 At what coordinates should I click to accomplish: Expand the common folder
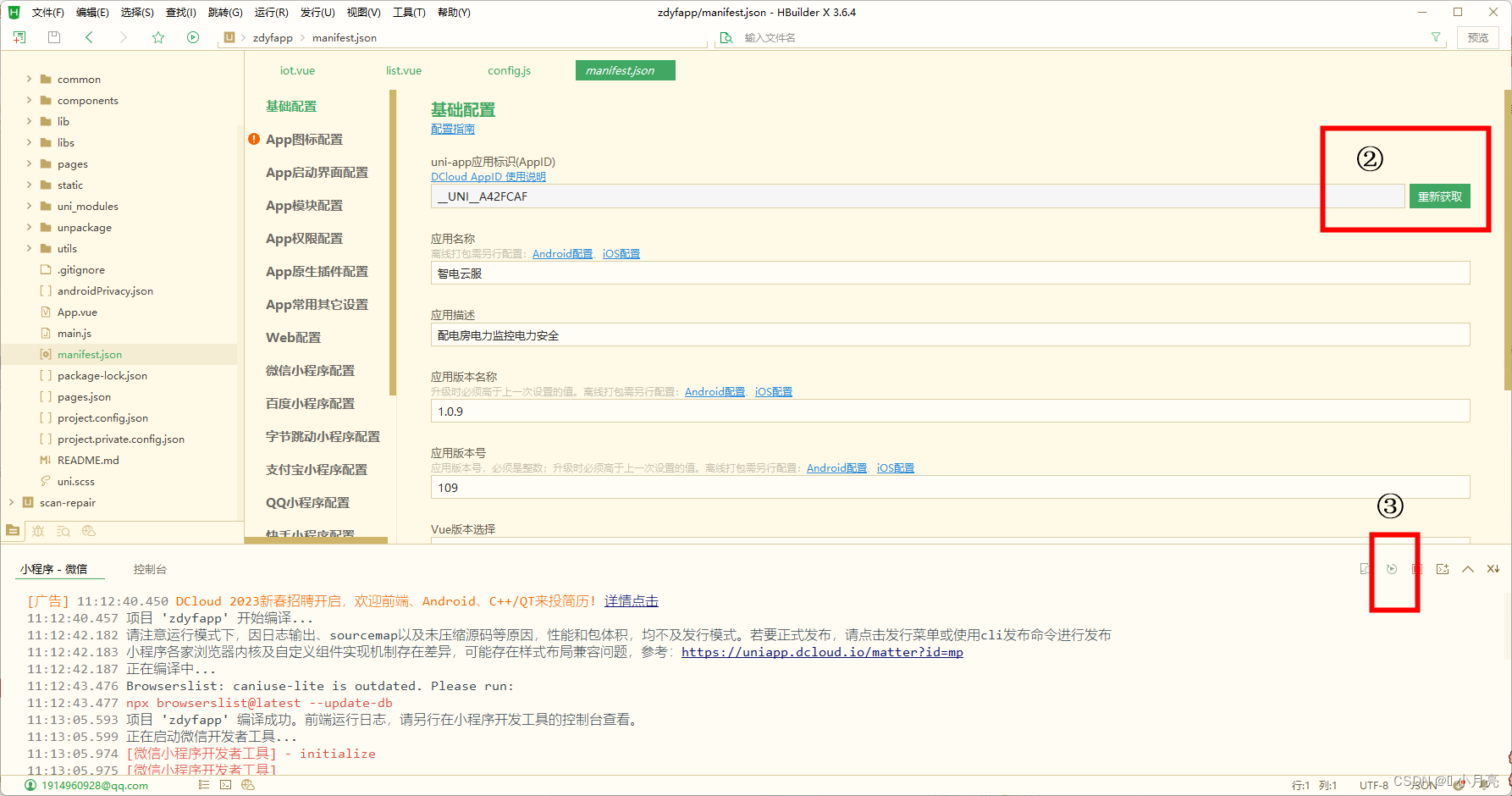[29, 79]
